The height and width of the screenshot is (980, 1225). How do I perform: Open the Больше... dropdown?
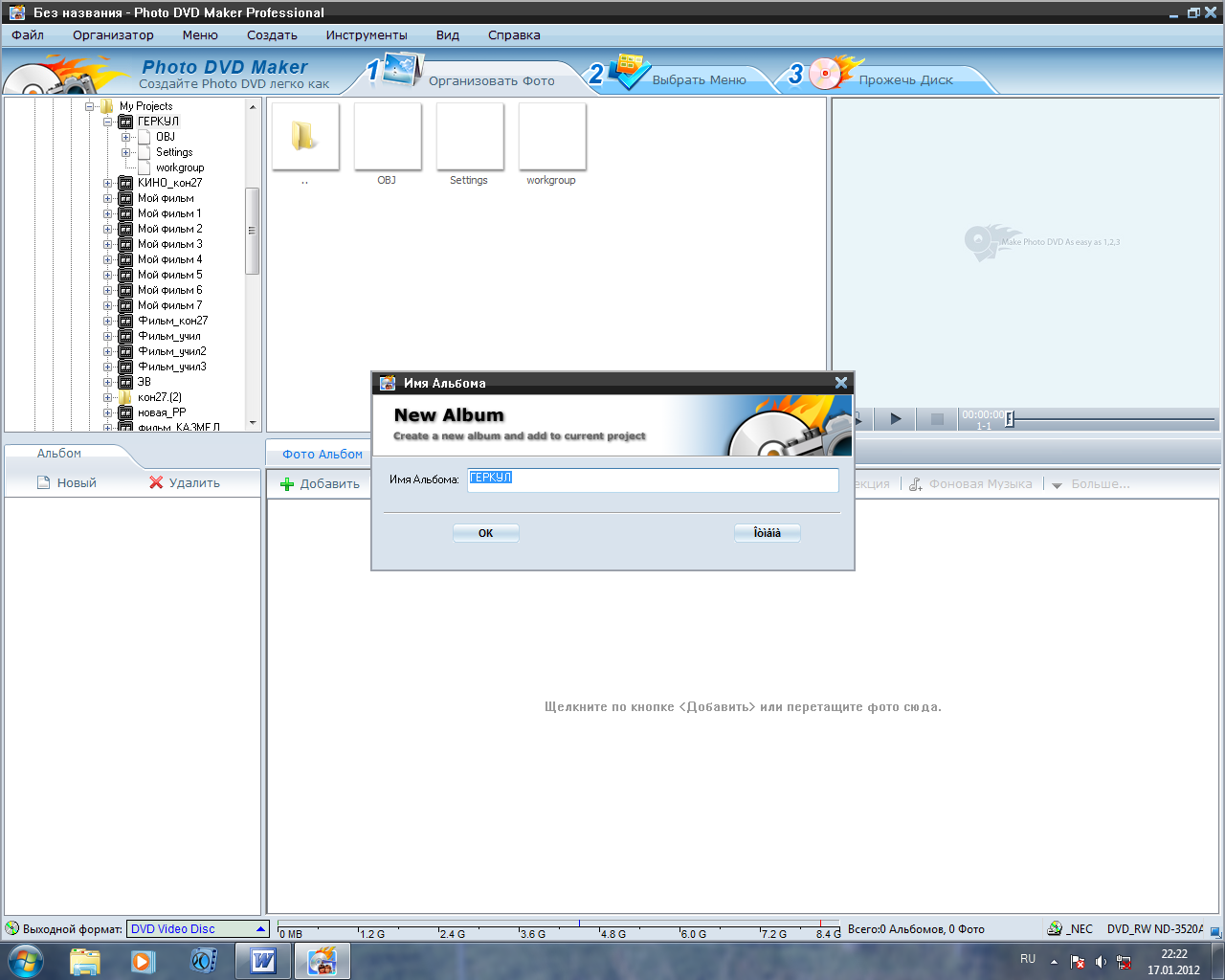(x=1091, y=484)
